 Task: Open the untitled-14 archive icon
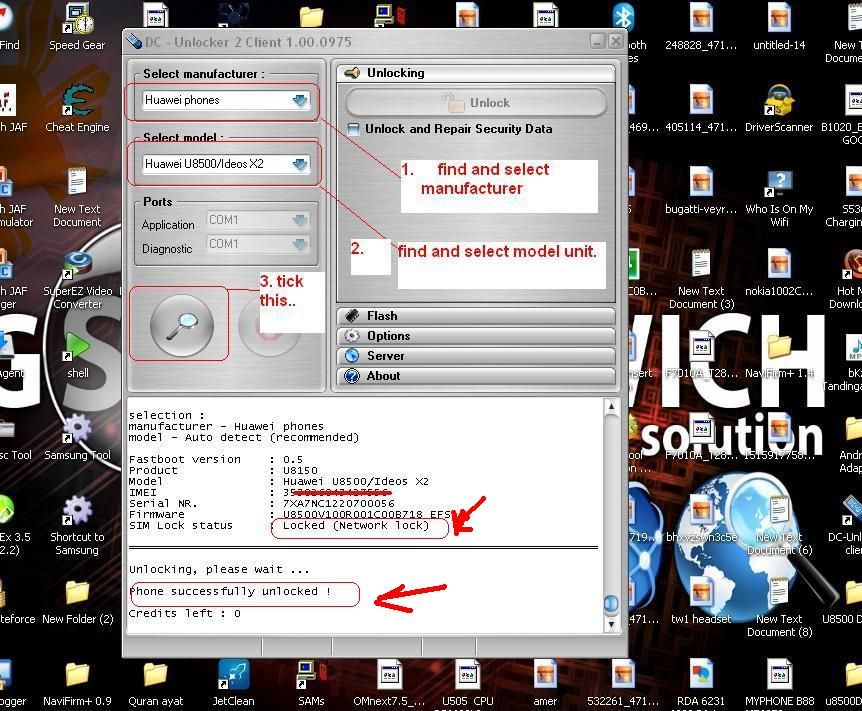[x=779, y=27]
